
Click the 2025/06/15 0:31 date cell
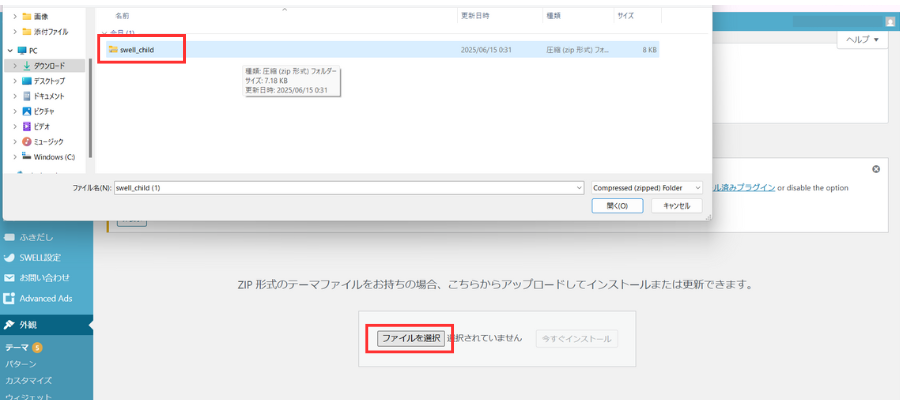(x=486, y=50)
